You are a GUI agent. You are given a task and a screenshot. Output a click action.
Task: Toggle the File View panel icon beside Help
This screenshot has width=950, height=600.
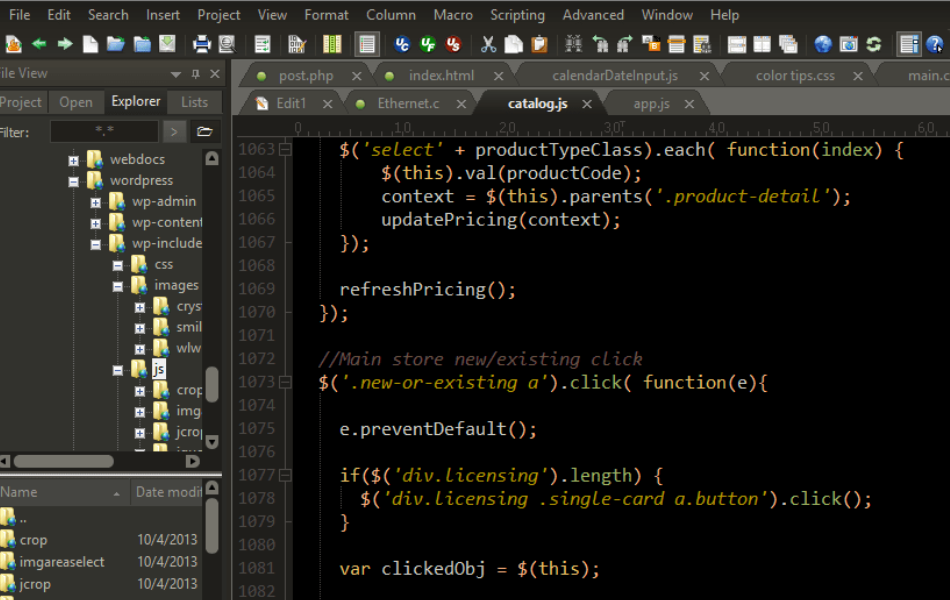(909, 44)
